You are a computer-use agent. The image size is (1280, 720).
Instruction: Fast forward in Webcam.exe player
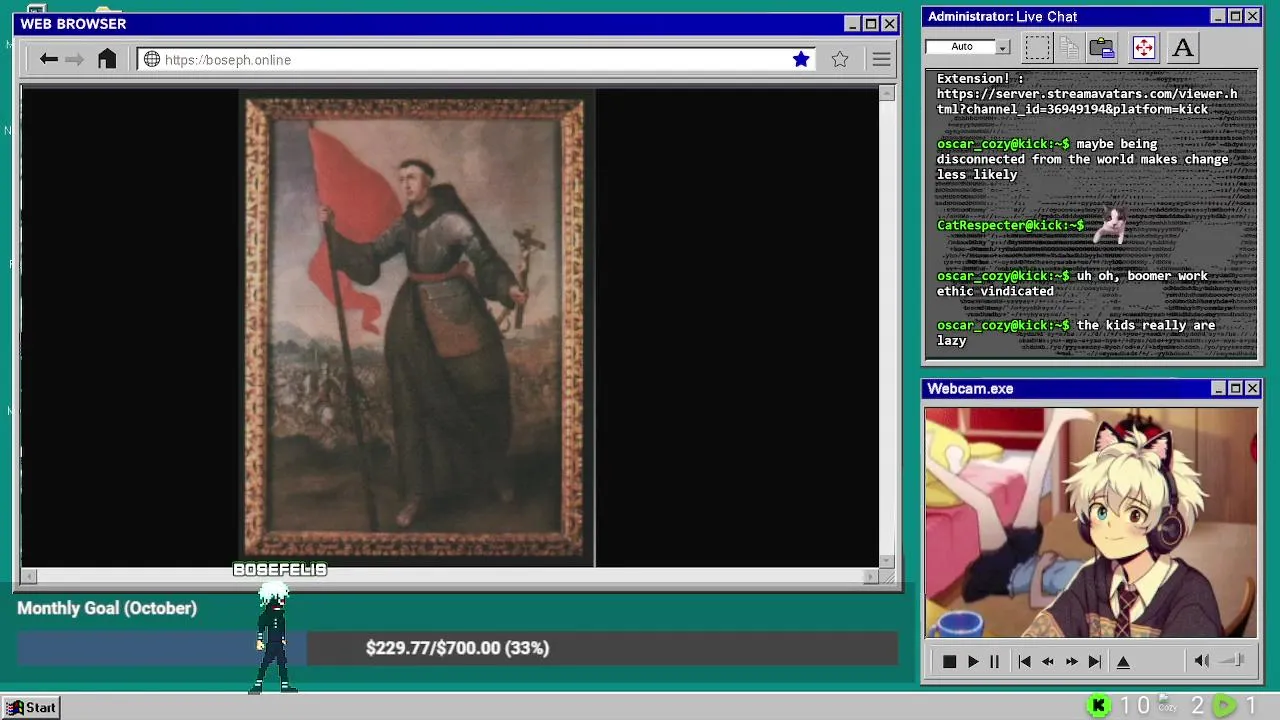pos(1071,661)
